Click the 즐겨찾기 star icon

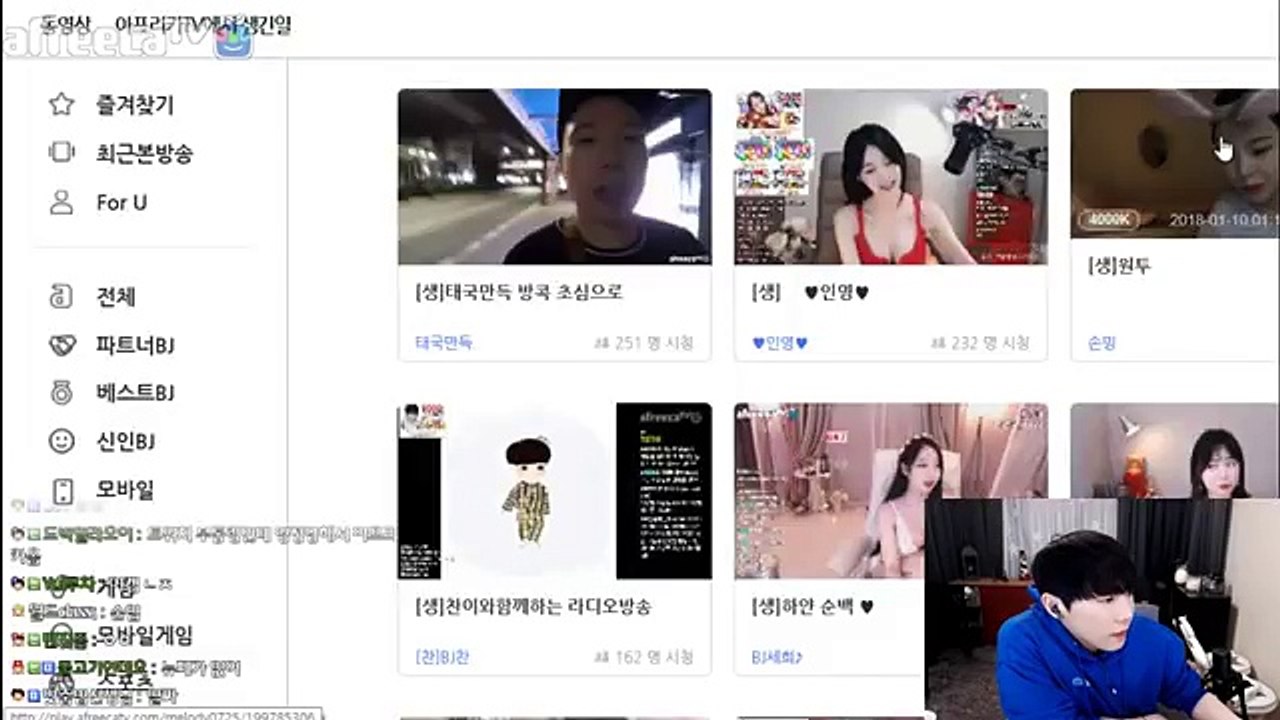click(62, 104)
